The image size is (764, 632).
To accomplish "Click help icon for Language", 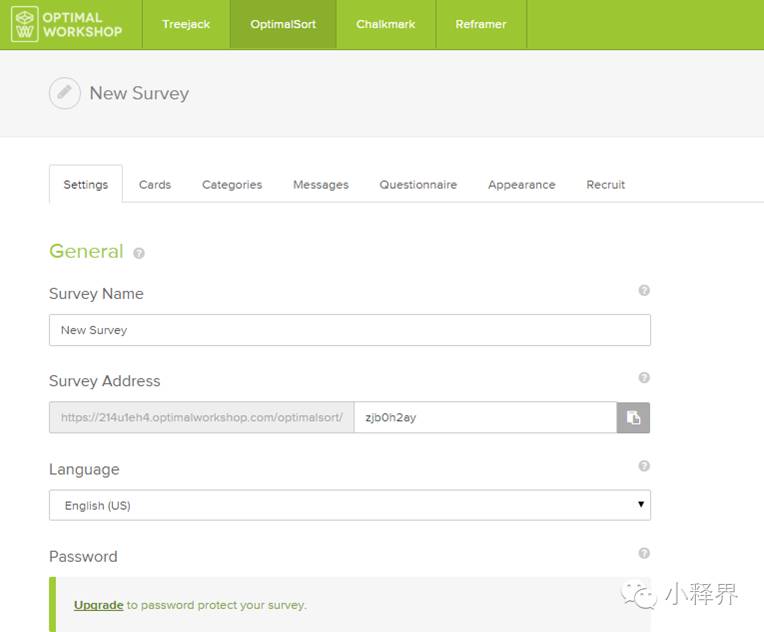I will point(644,466).
